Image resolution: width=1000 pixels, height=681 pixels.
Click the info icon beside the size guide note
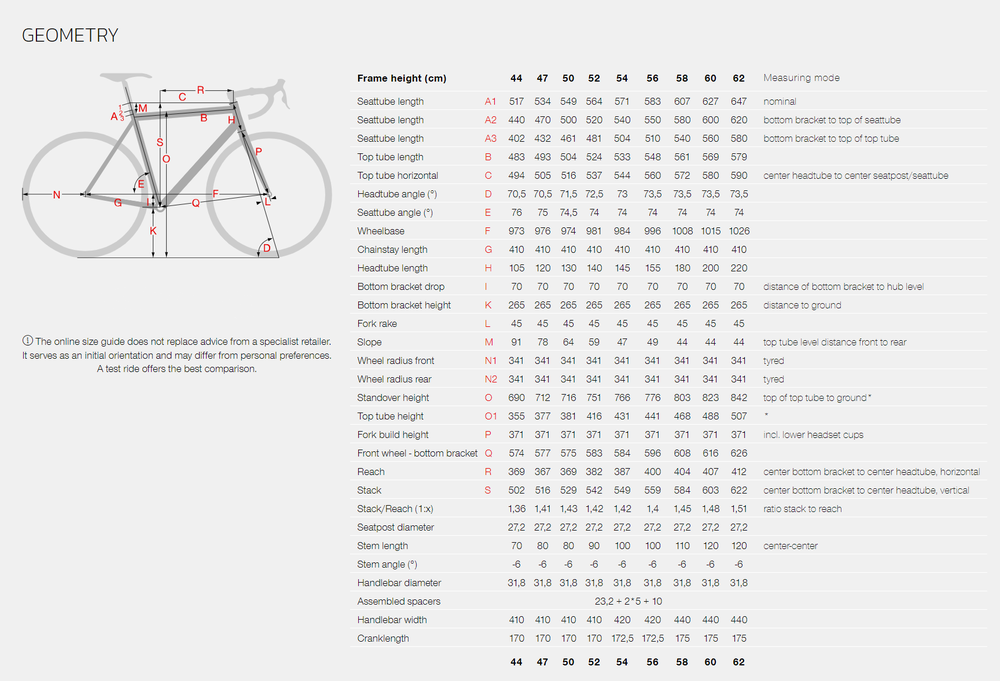(27, 341)
